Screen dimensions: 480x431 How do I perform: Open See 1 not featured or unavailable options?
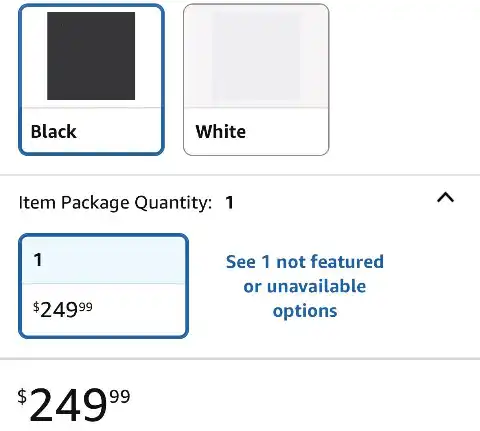(x=305, y=286)
